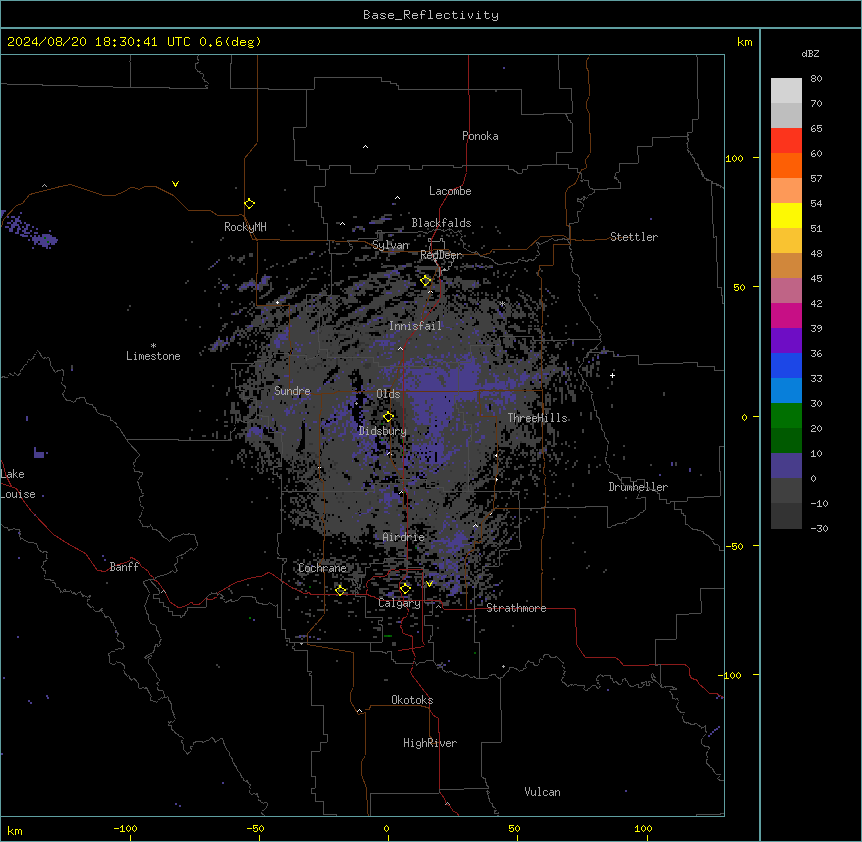Select the Cochrane city label
862x842 pixels.
322,568
